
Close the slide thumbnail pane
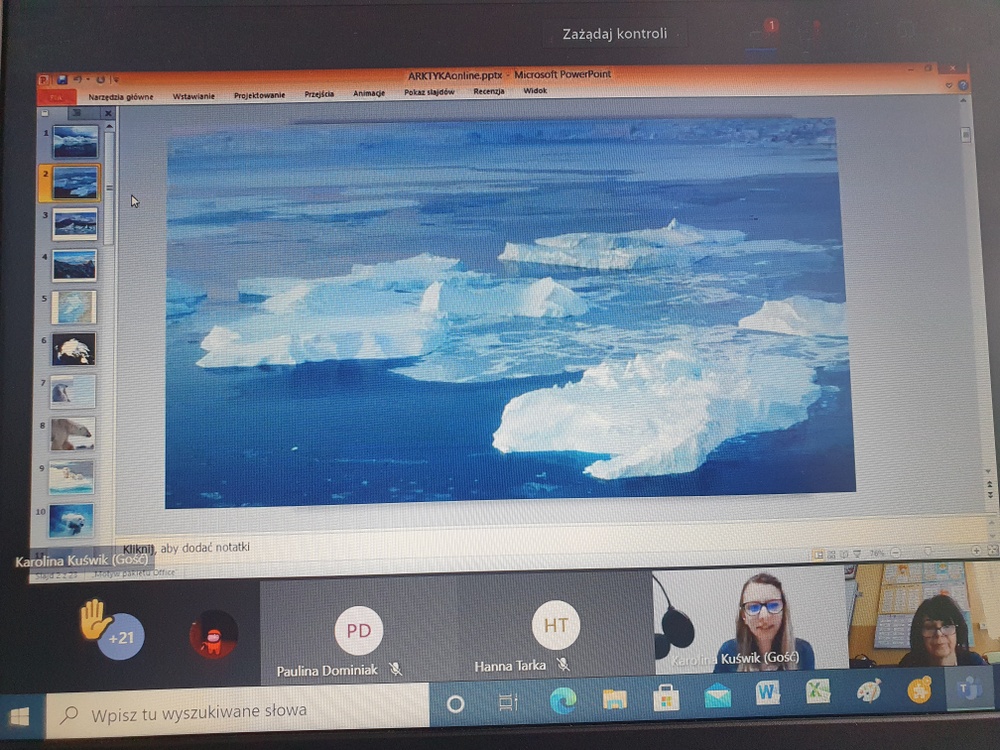[x=108, y=114]
